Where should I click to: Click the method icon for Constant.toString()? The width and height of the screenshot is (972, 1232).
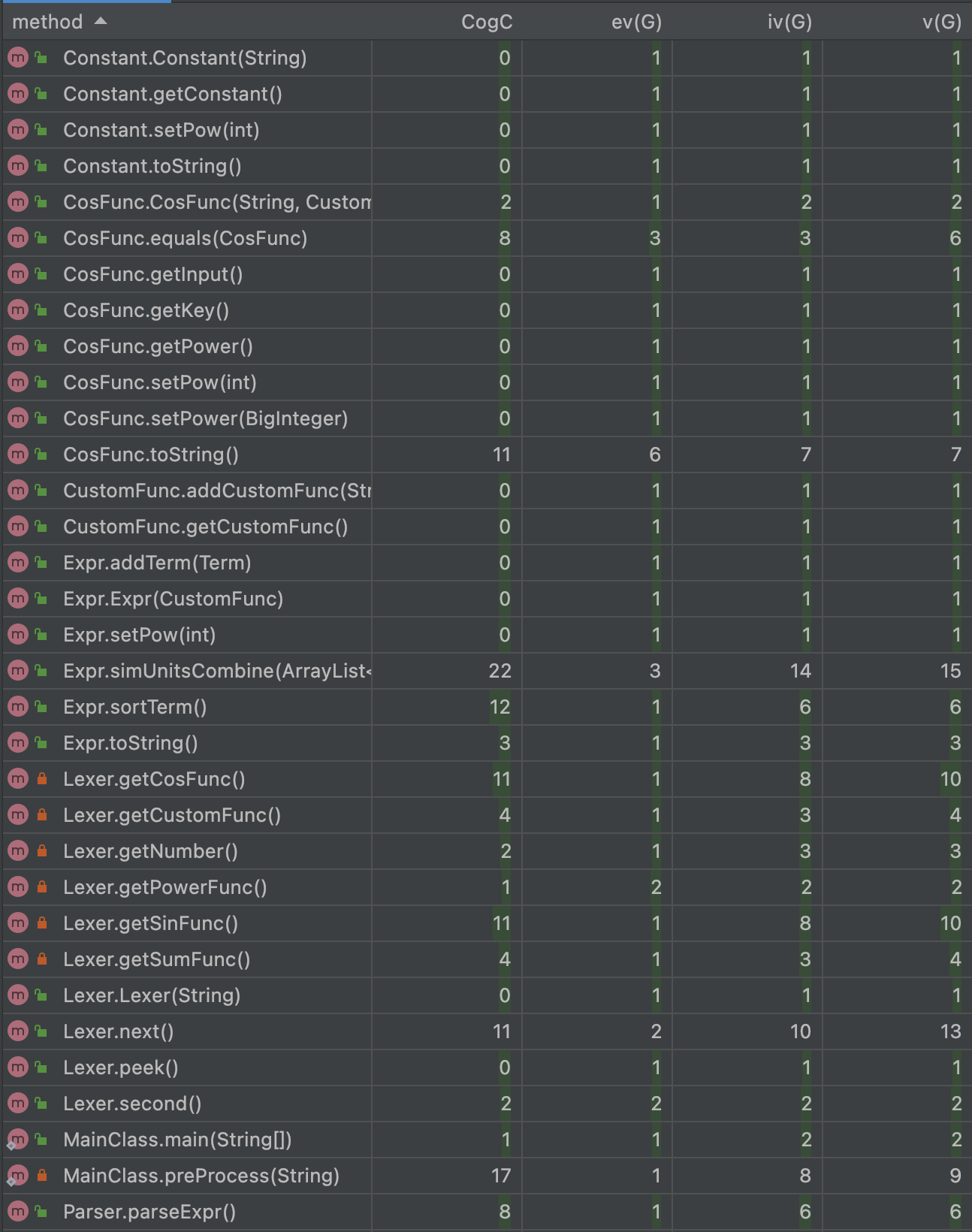coord(18,166)
